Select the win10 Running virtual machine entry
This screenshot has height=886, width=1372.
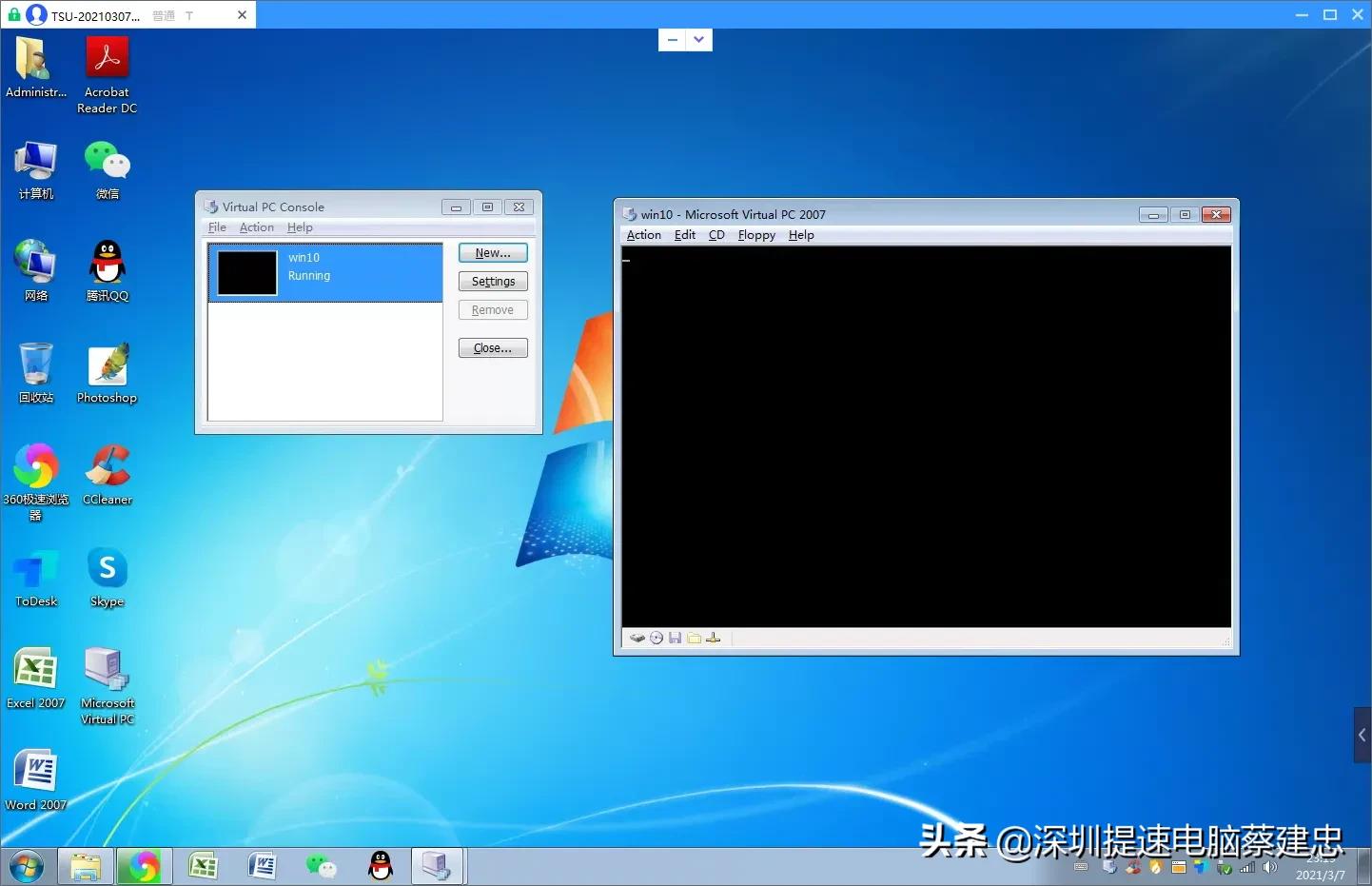(324, 272)
